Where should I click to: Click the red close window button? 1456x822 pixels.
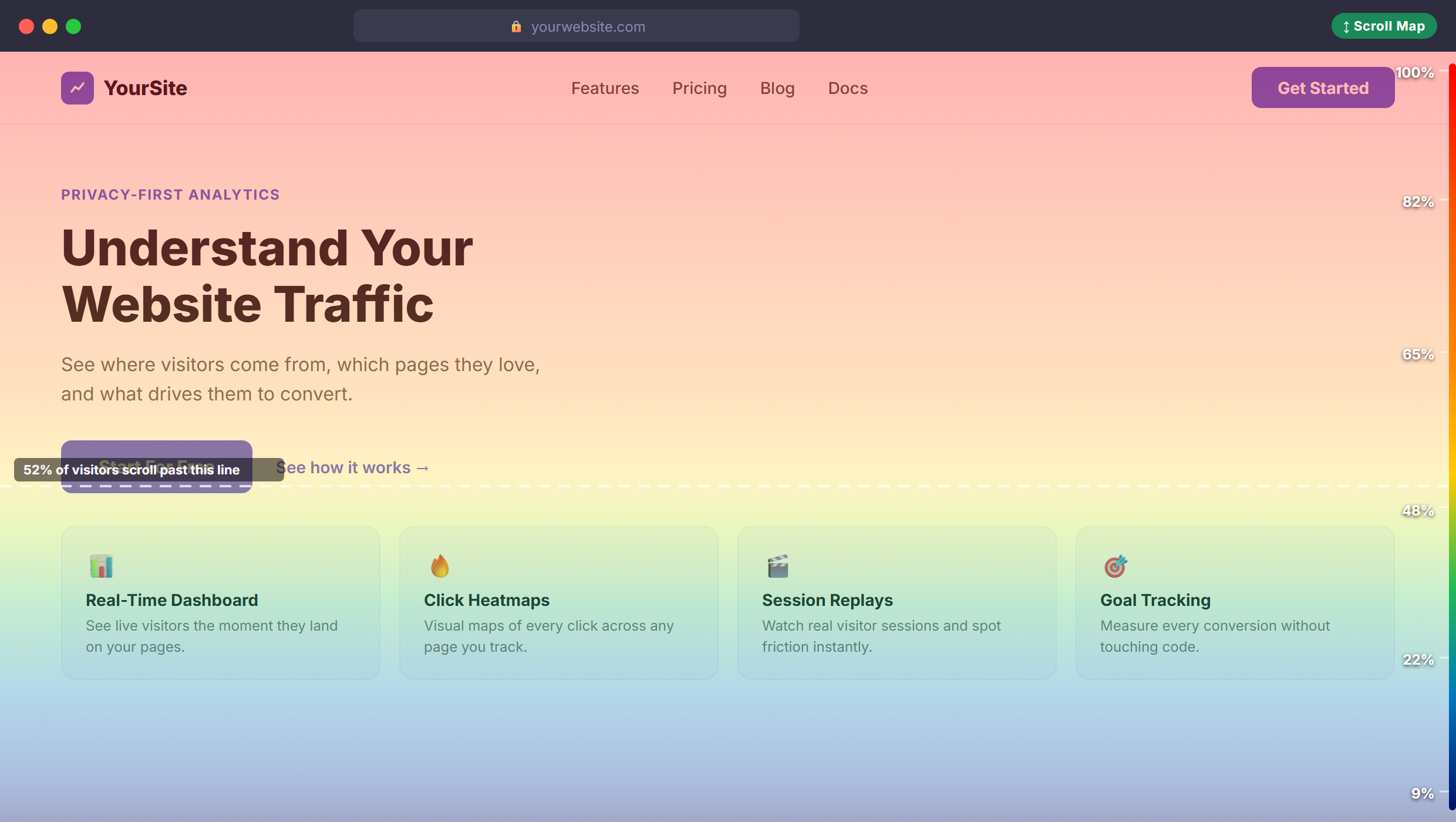coord(26,26)
